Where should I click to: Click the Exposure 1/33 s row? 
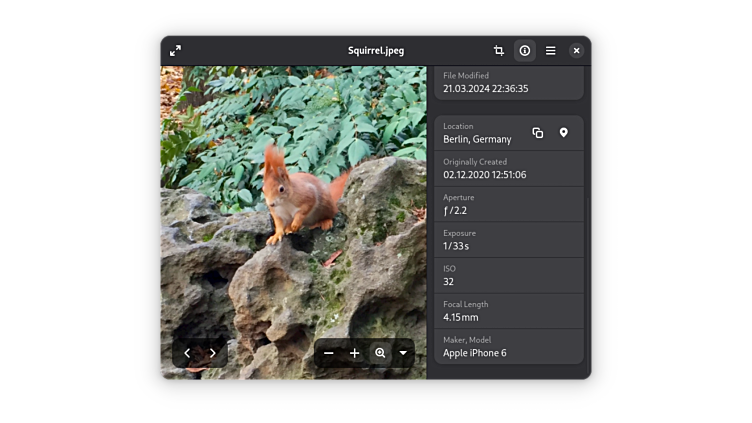pos(509,240)
